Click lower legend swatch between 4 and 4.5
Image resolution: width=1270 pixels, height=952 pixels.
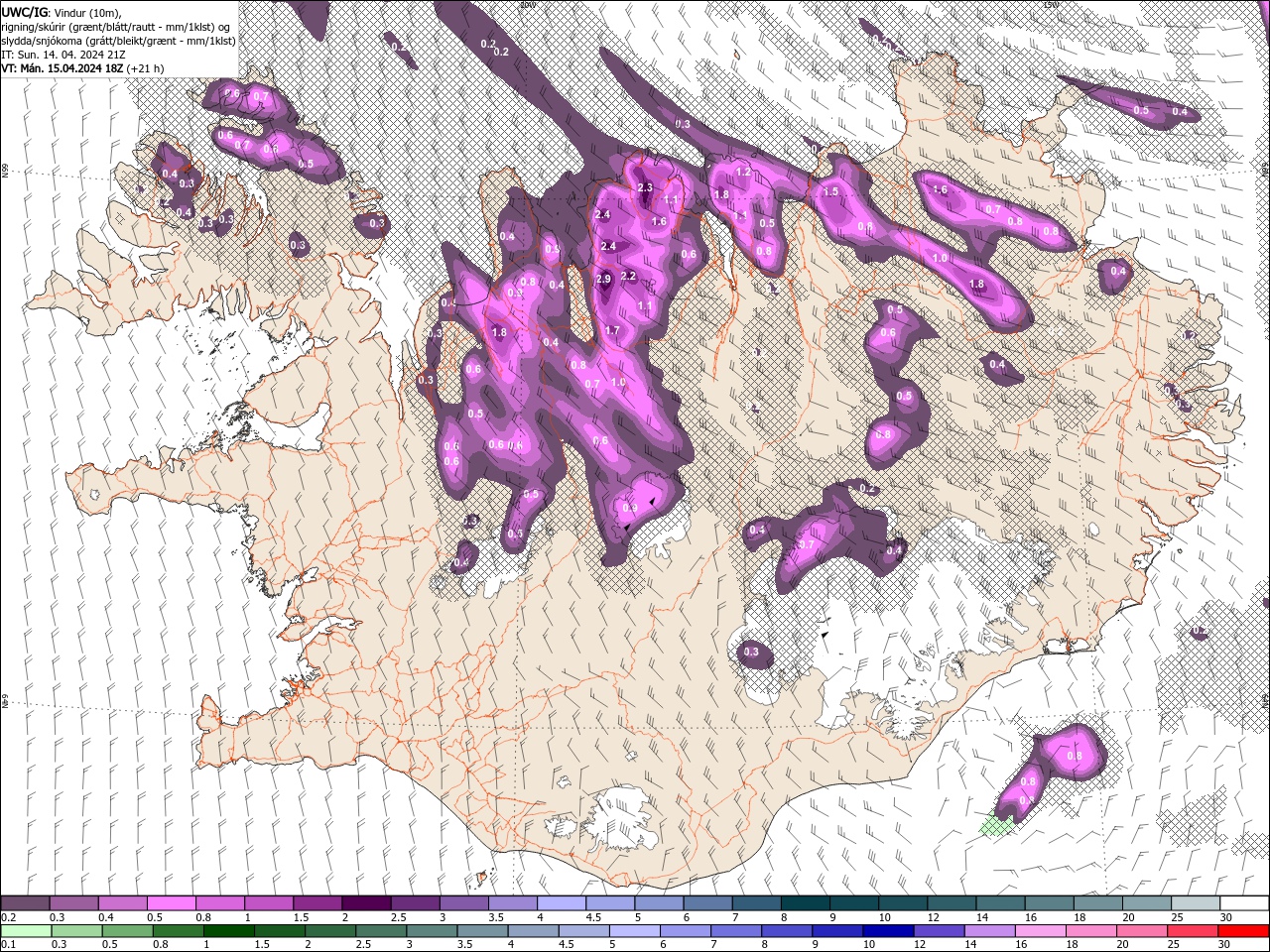(x=532, y=931)
